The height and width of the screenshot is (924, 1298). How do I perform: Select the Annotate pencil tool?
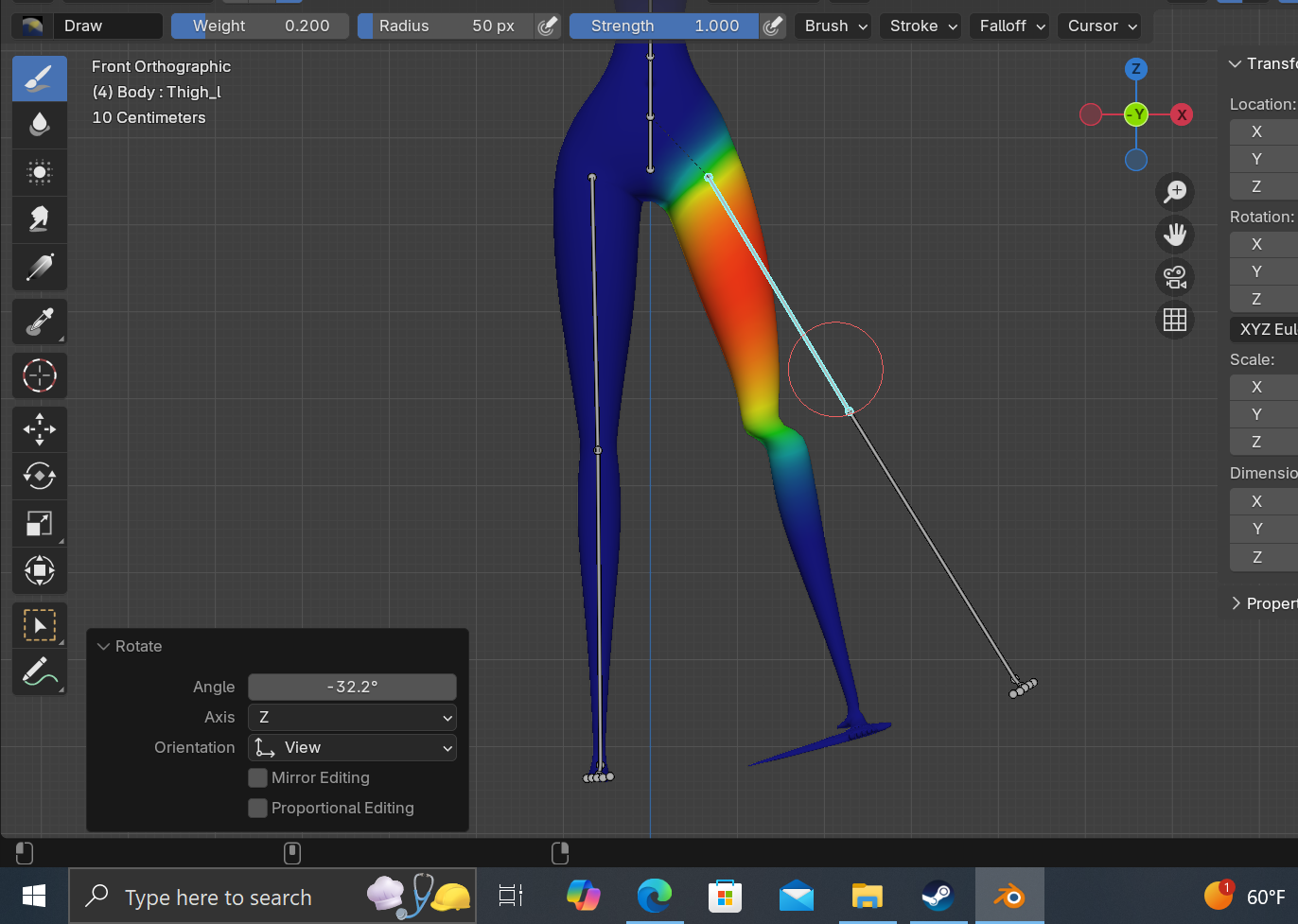tap(40, 672)
